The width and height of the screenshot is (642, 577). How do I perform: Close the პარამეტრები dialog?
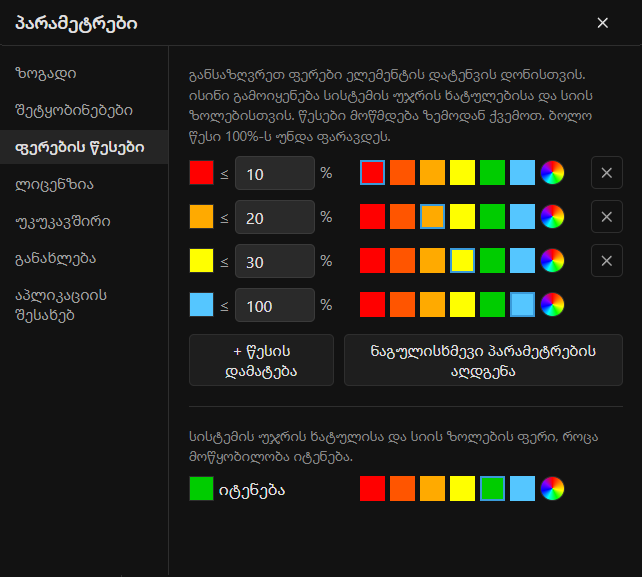tap(603, 23)
